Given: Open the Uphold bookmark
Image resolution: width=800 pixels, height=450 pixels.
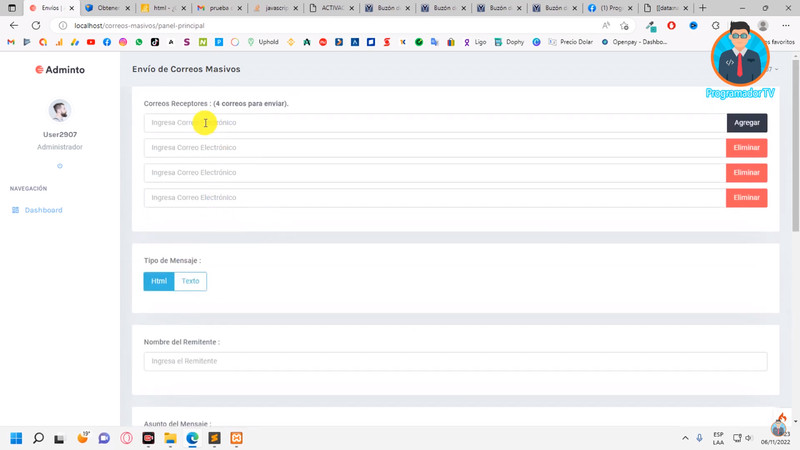Looking at the screenshot, I should pyautogui.click(x=263, y=42).
